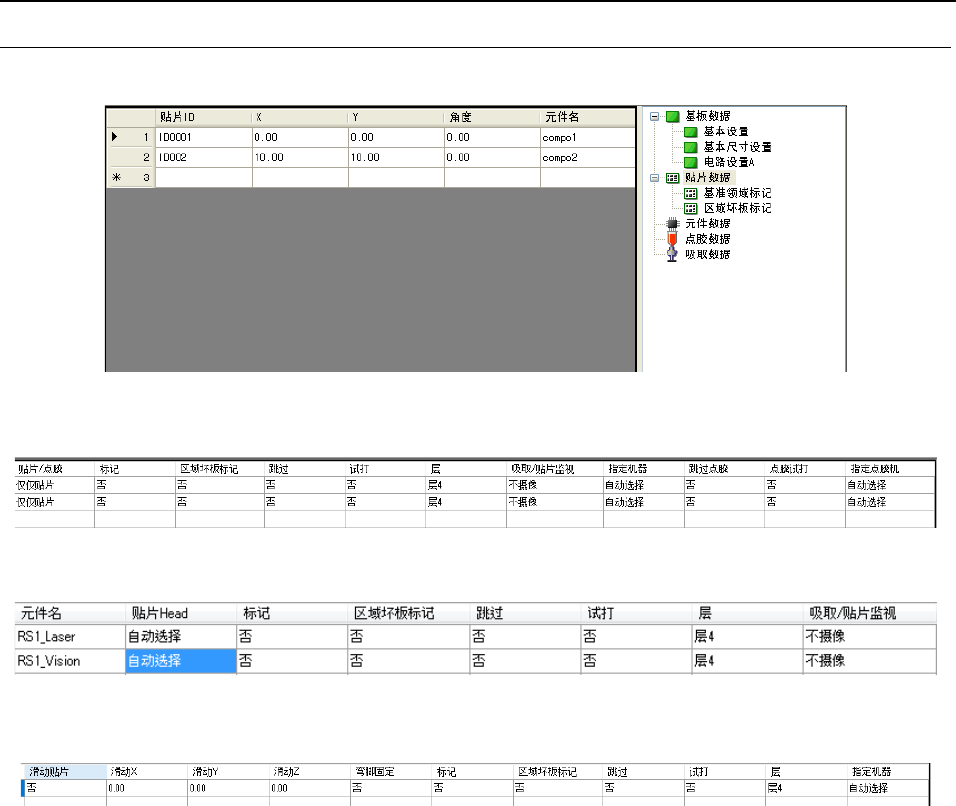Click the 角度 value 0.00 for compo1

pos(492,137)
